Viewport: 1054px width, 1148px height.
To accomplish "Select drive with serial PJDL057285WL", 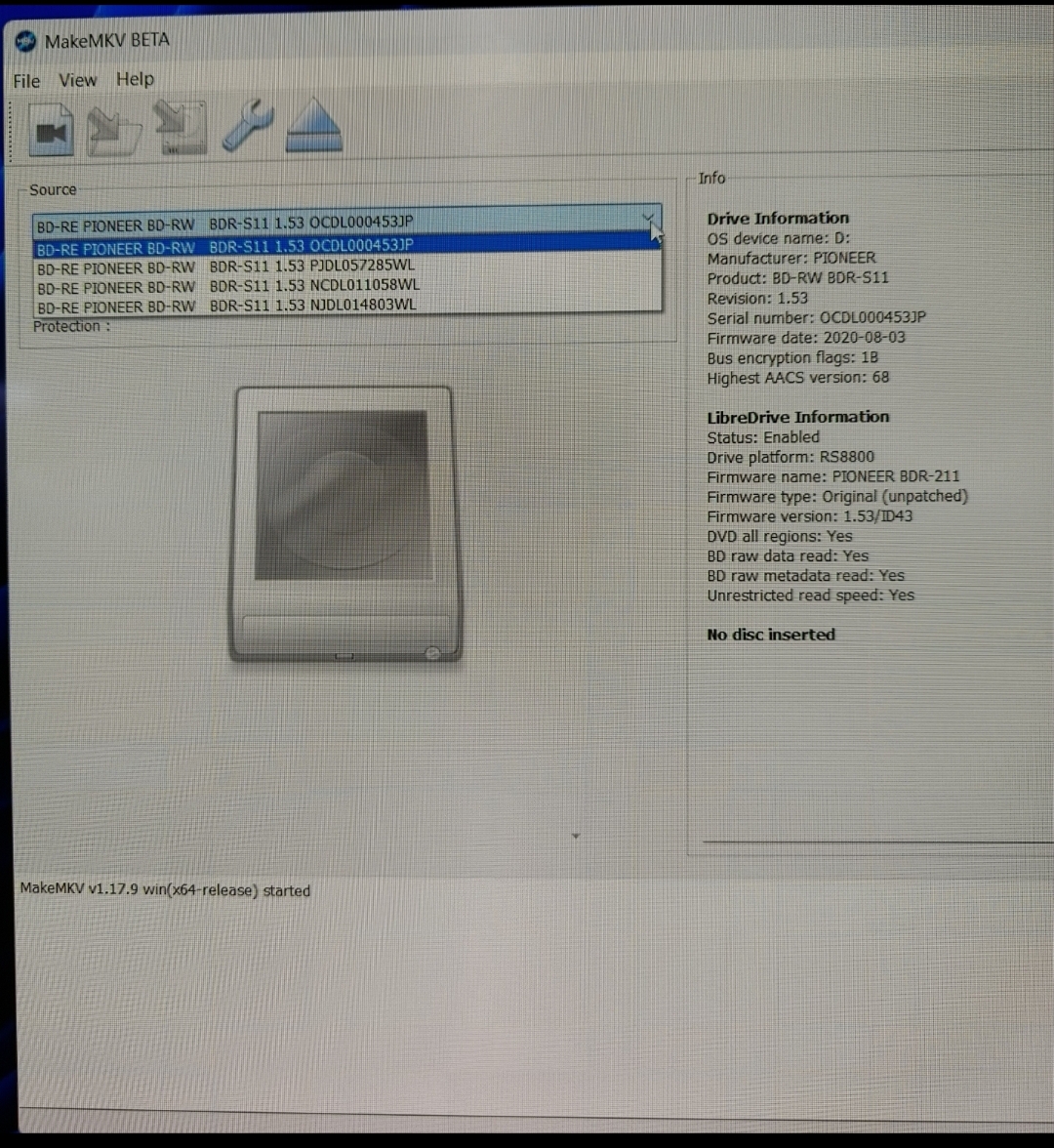I will coord(347,266).
